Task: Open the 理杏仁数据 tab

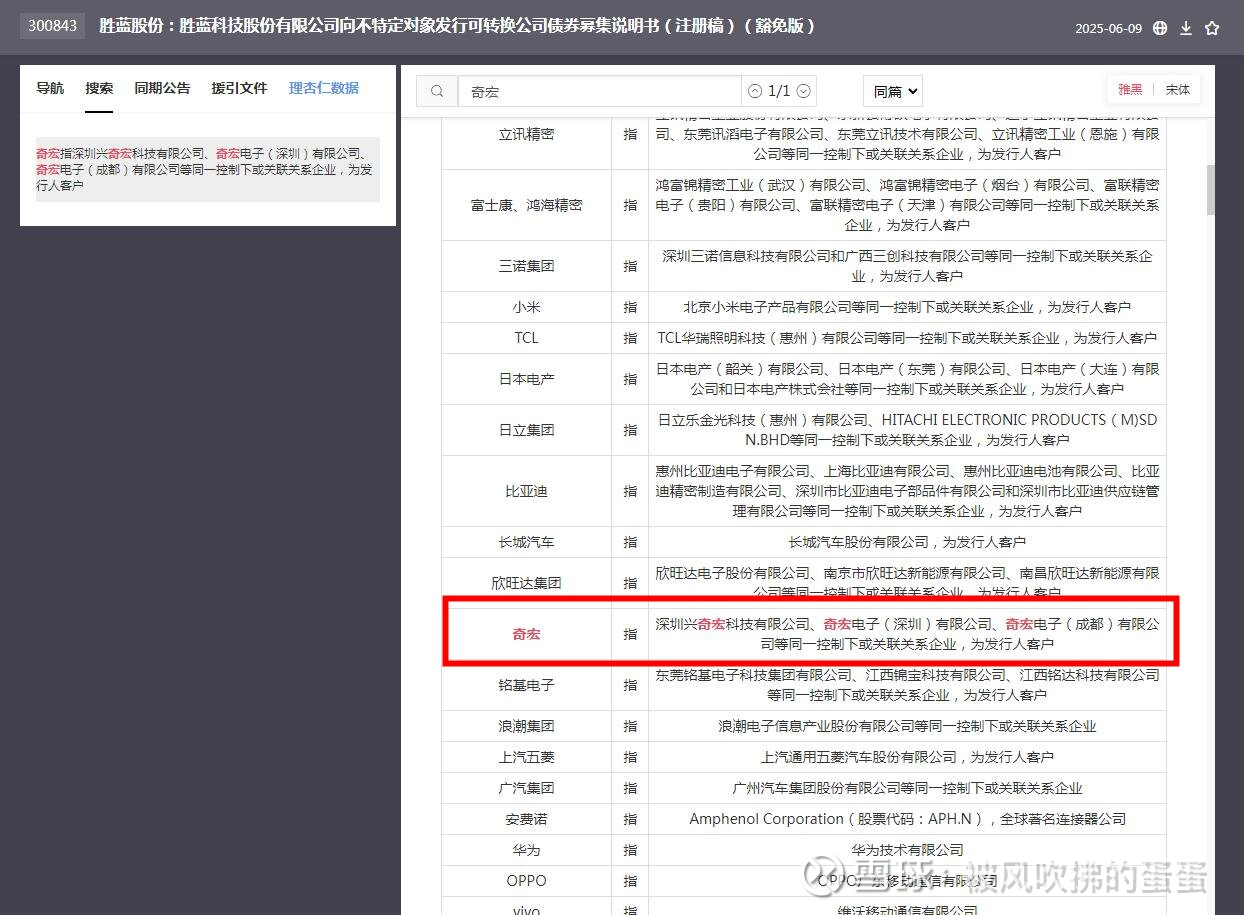Action: click(323, 88)
